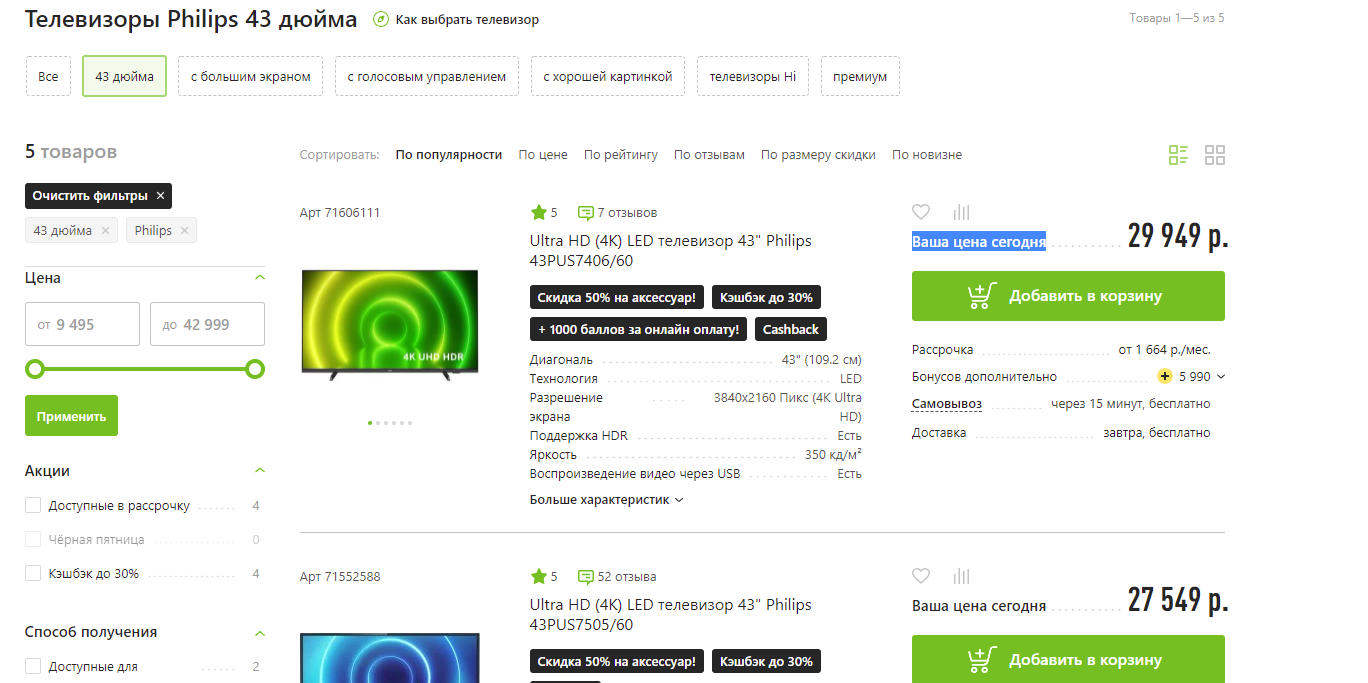Open the 43PUS7505/60 TV product image

pyautogui.click(x=390, y=658)
